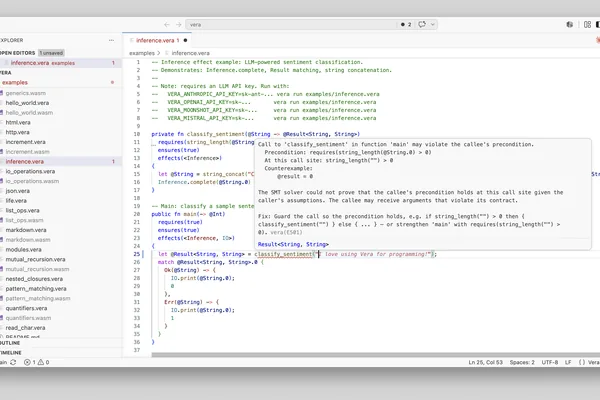600x400 pixels.
Task: Collapse the examples folder
Action: 15,82
